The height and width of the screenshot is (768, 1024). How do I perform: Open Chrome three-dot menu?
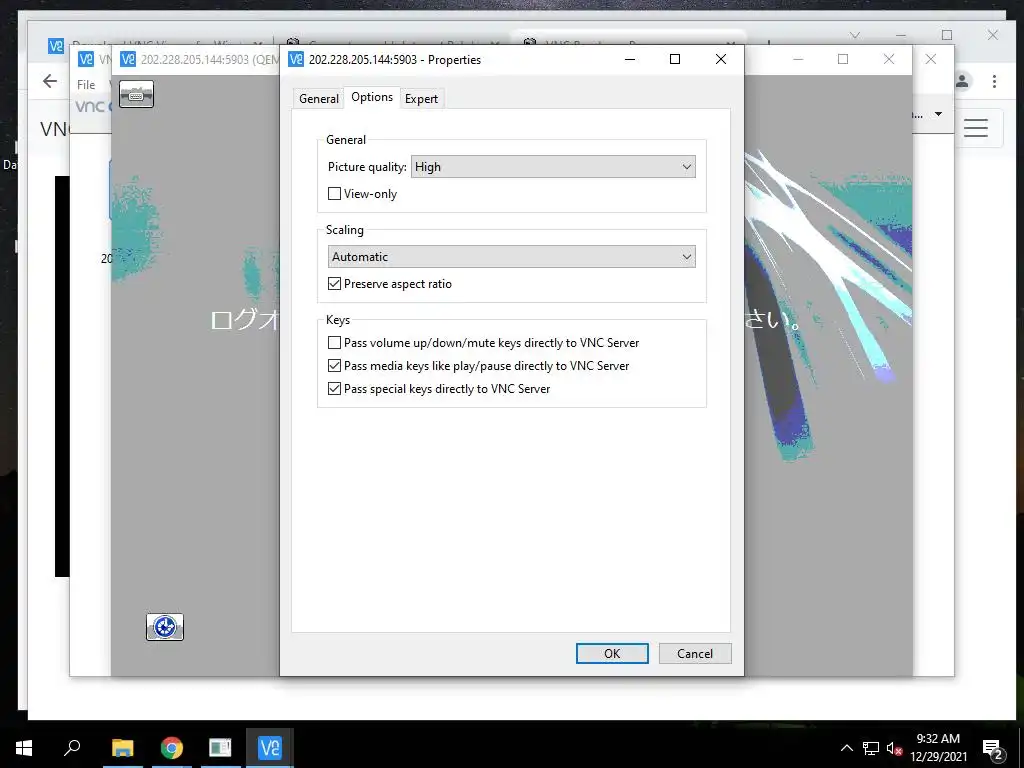(994, 81)
